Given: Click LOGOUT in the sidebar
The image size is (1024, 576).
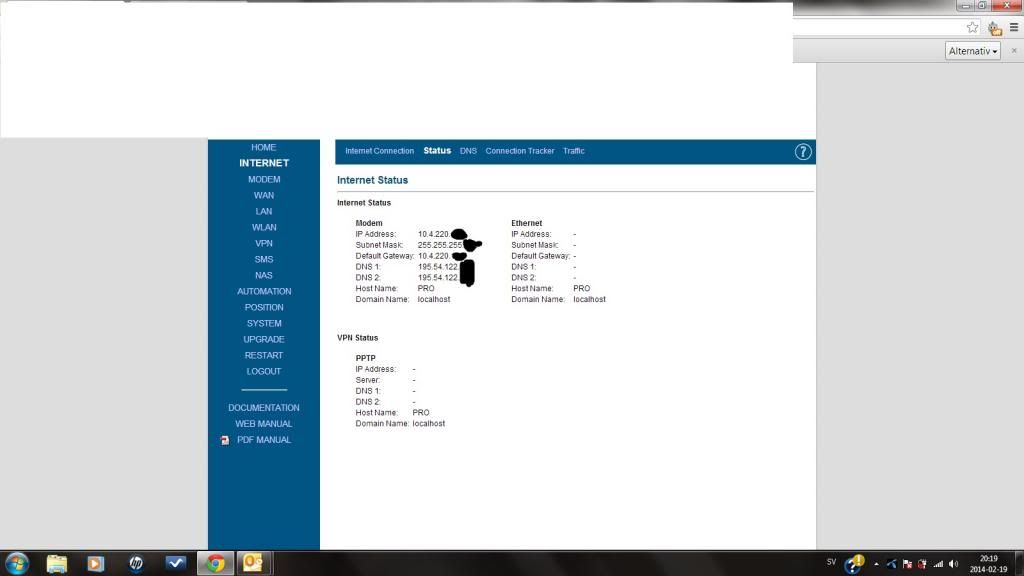Looking at the screenshot, I should [264, 371].
